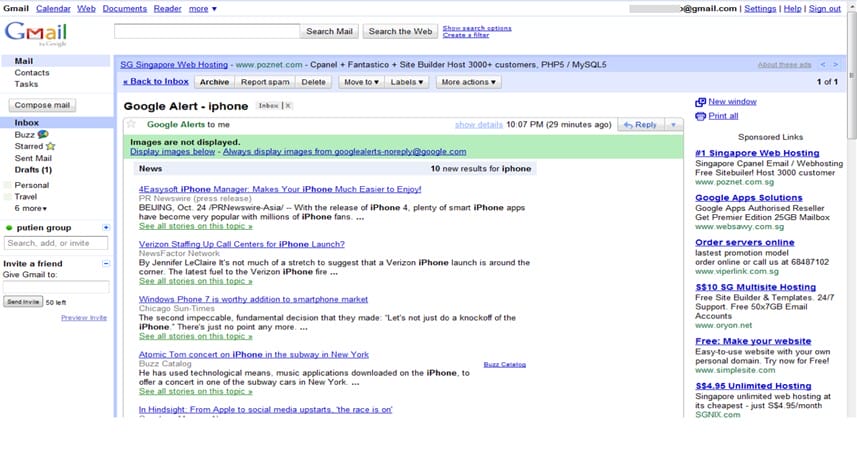
Task: Star the Google Alerts message
Action: pyautogui.click(x=130, y=124)
